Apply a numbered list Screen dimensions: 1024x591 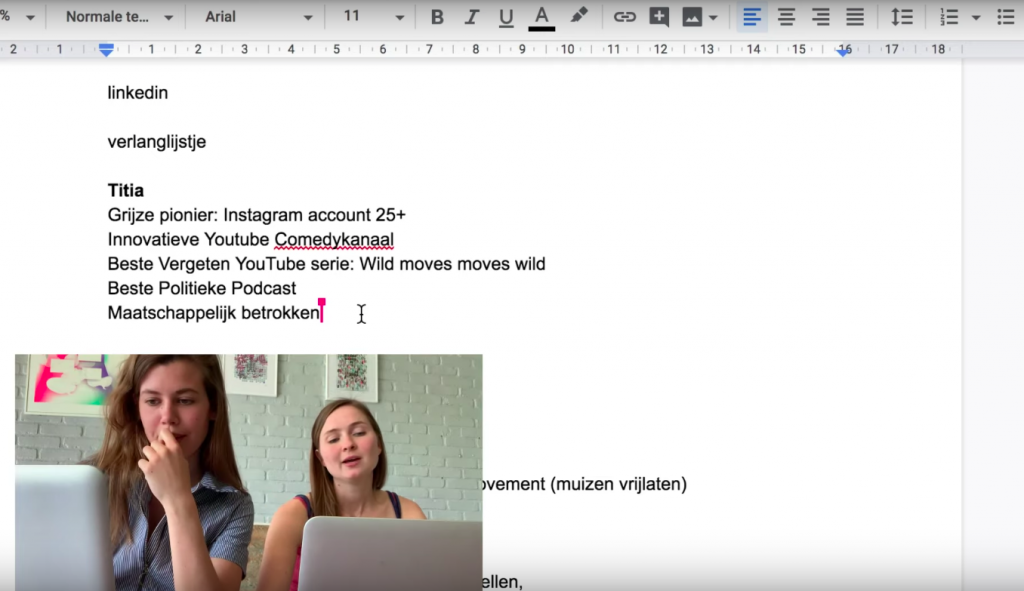949,17
